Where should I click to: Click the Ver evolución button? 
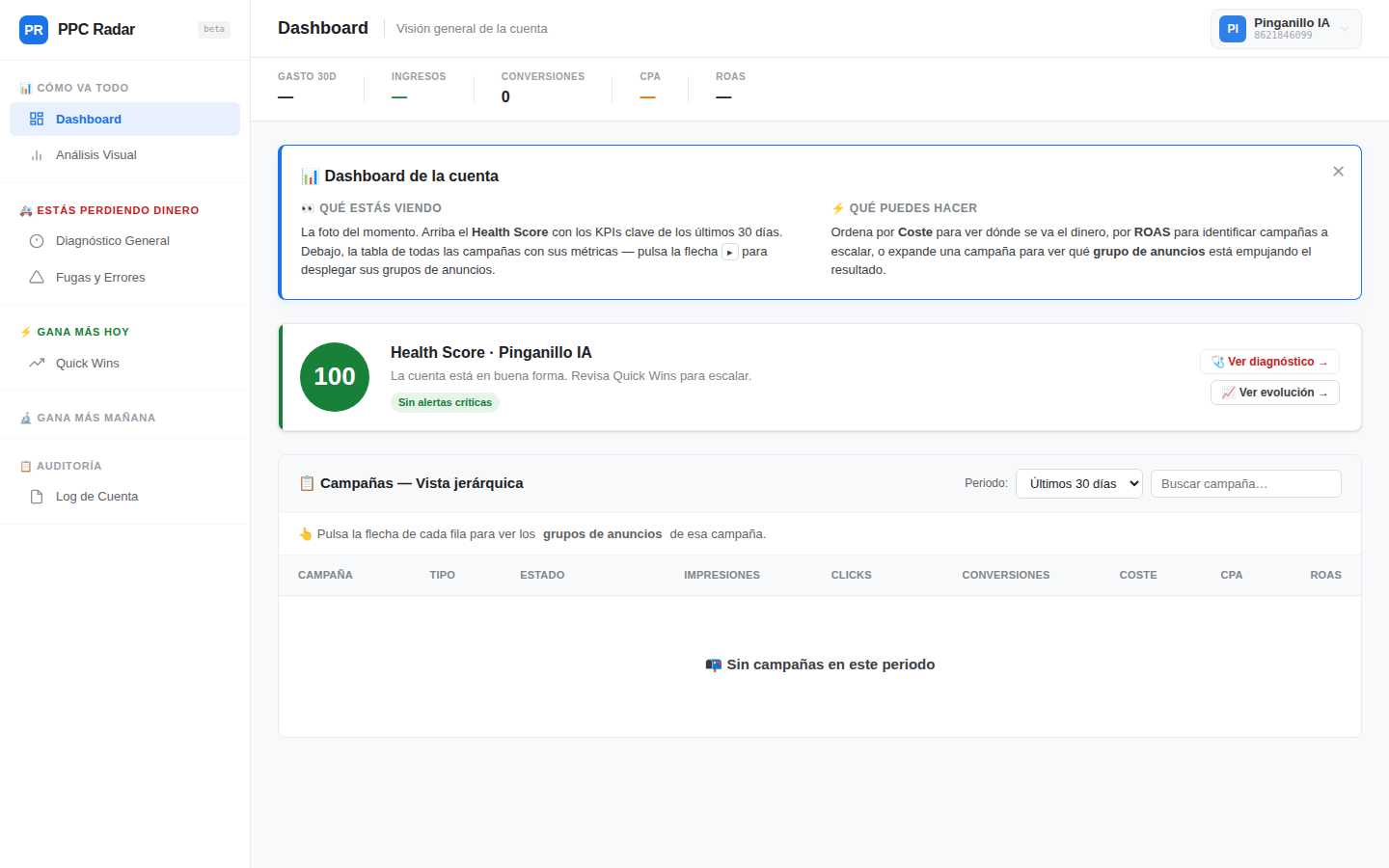(1275, 393)
